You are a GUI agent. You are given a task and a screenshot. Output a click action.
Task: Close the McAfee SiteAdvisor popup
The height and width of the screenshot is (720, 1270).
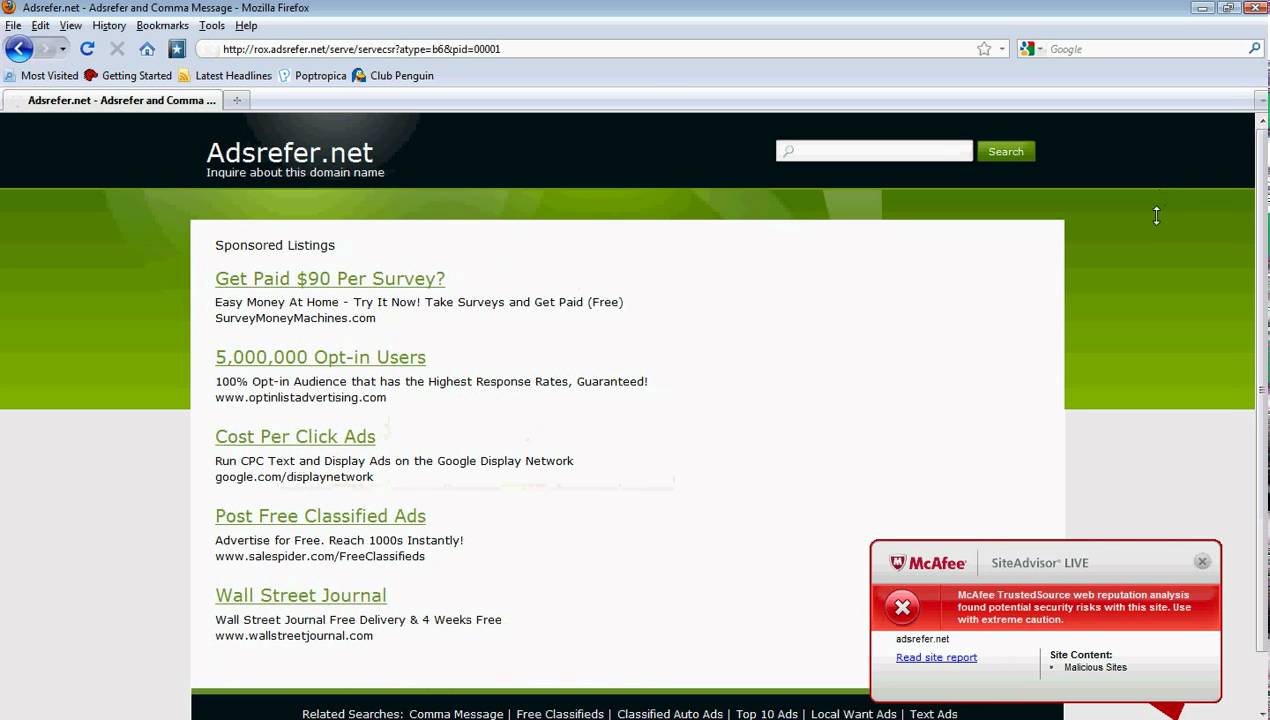tap(1202, 562)
